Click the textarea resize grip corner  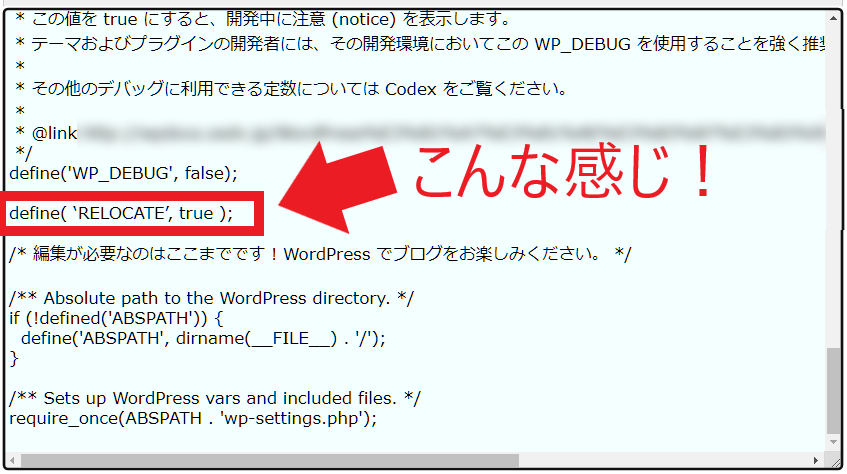pyautogui.click(x=835, y=461)
